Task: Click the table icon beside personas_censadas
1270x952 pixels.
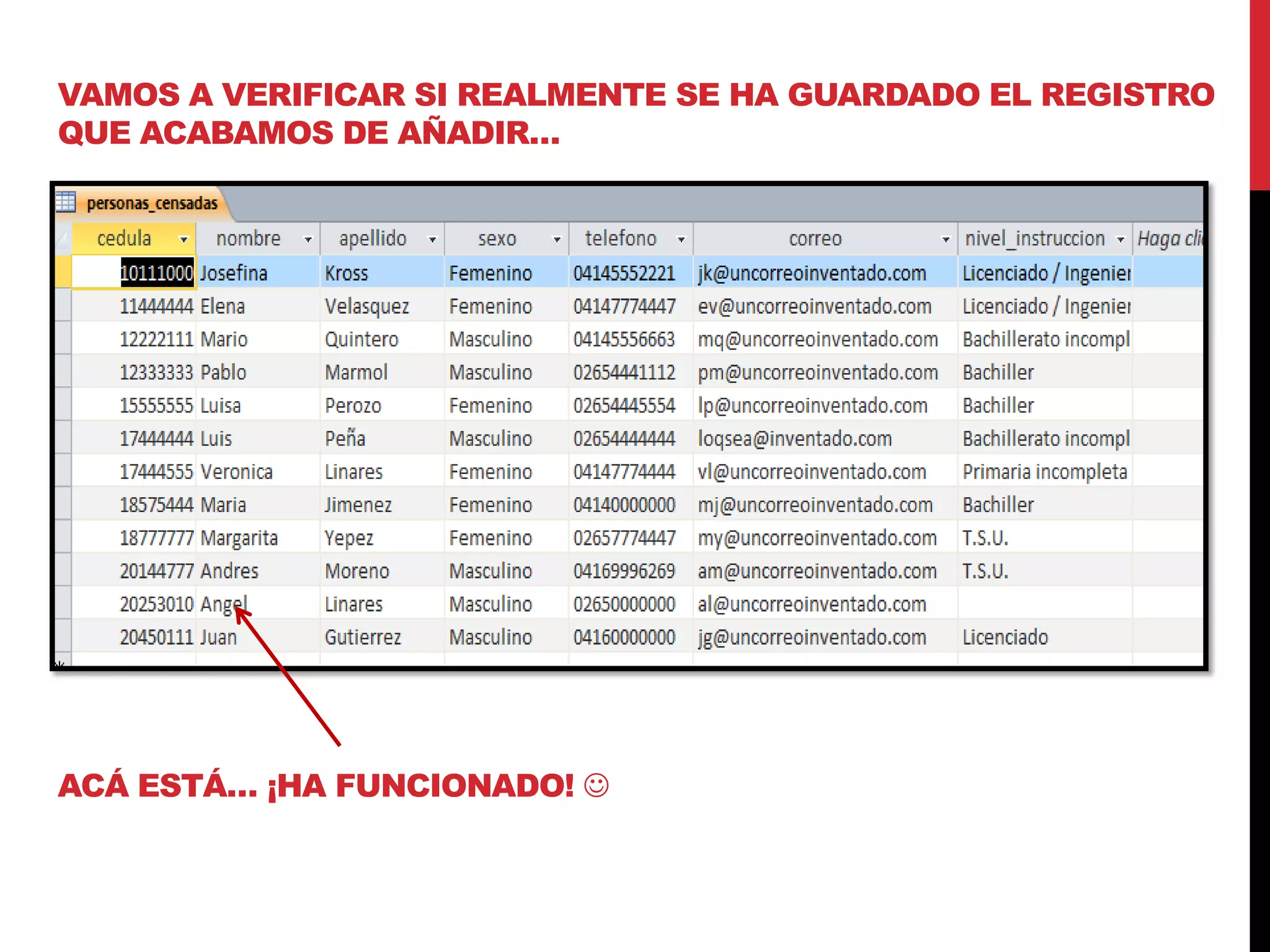Action: coord(65,202)
